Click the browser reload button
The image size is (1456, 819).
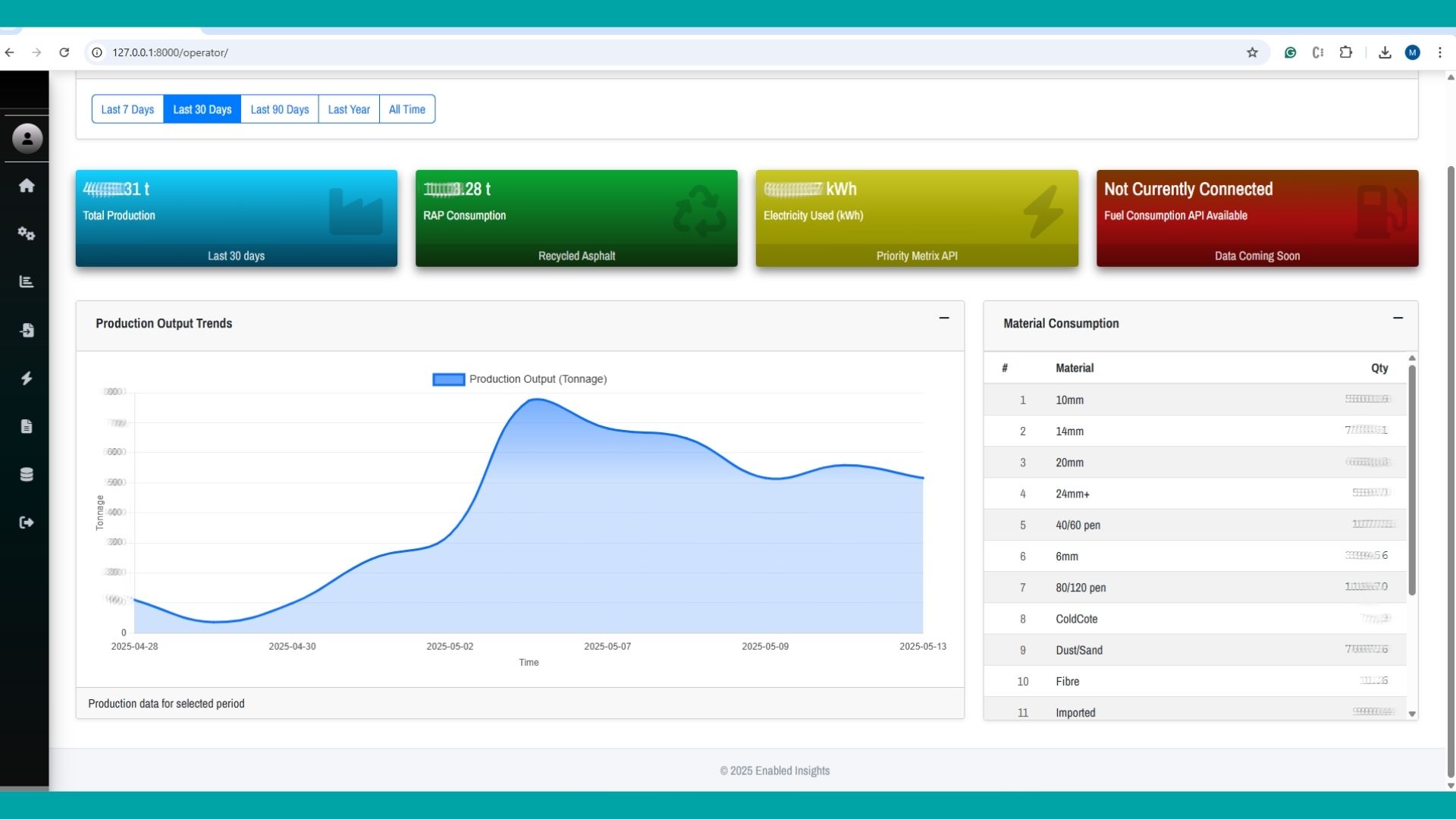(64, 52)
